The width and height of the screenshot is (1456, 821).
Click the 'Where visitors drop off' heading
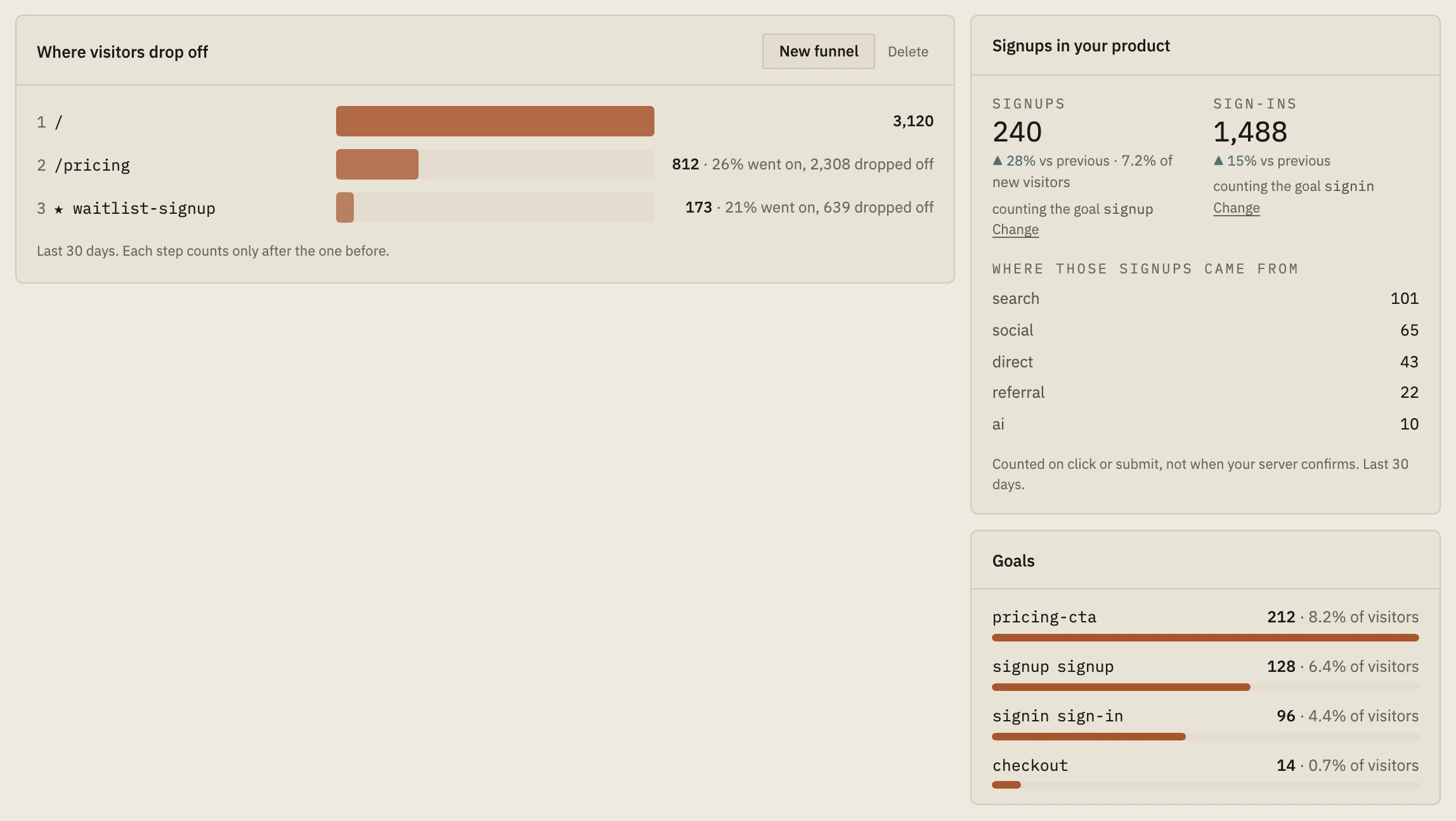pyautogui.click(x=122, y=52)
